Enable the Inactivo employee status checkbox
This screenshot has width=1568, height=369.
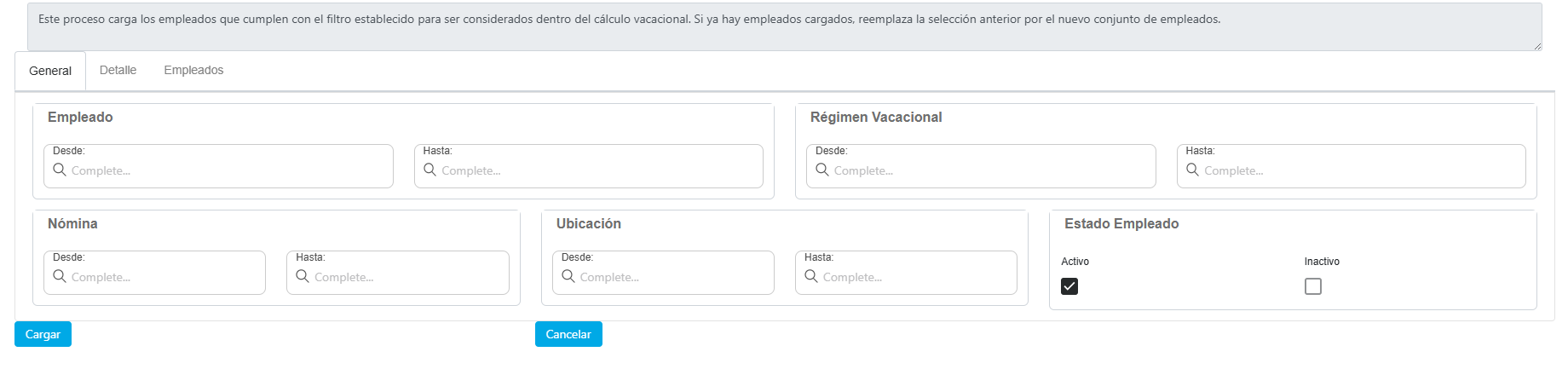click(x=1313, y=286)
